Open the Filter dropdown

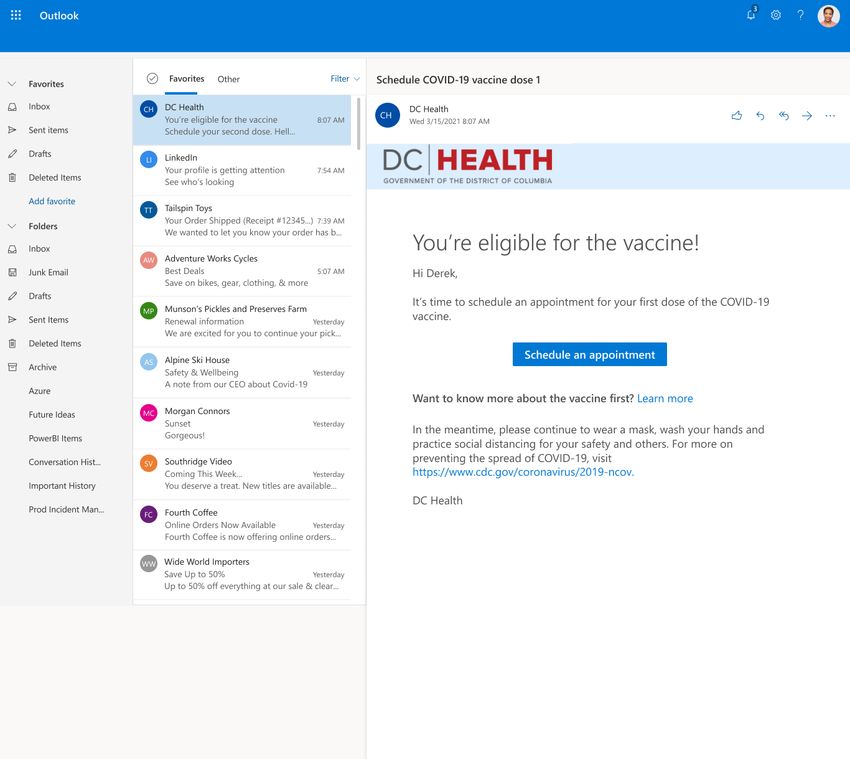(345, 79)
